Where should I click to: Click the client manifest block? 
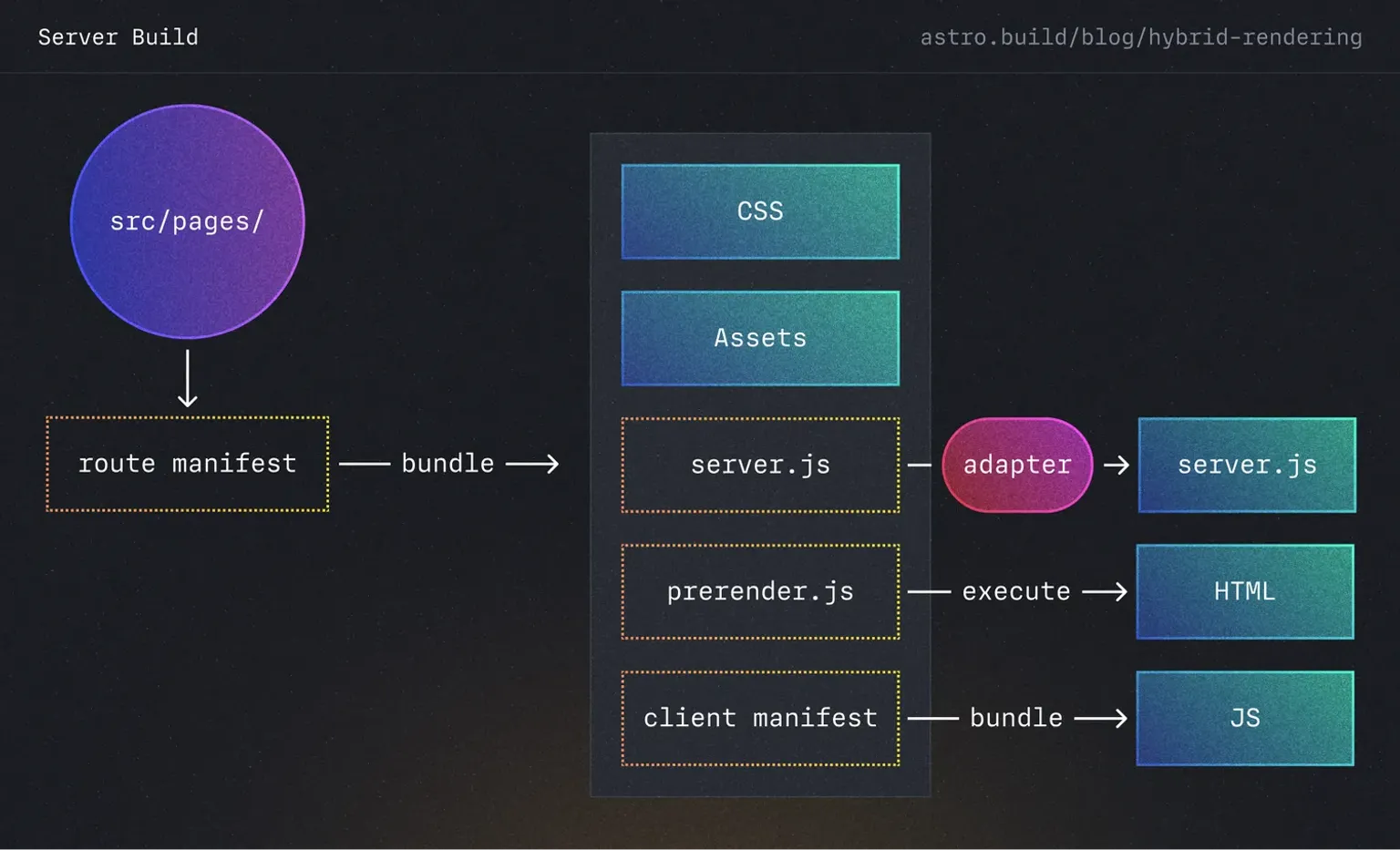click(759, 717)
